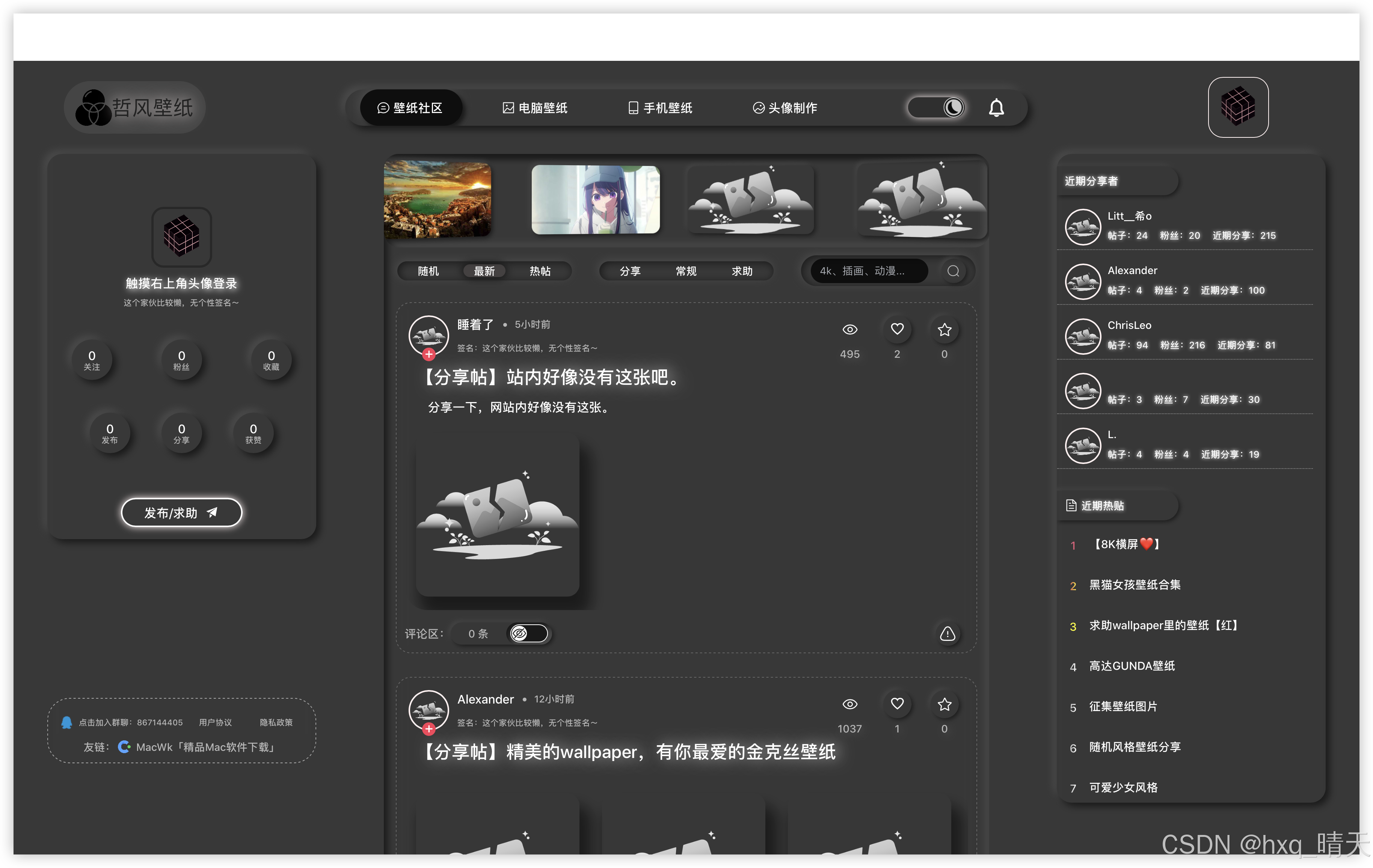Click the search magnifier icon
This screenshot has height=868, width=1373.
(953, 271)
